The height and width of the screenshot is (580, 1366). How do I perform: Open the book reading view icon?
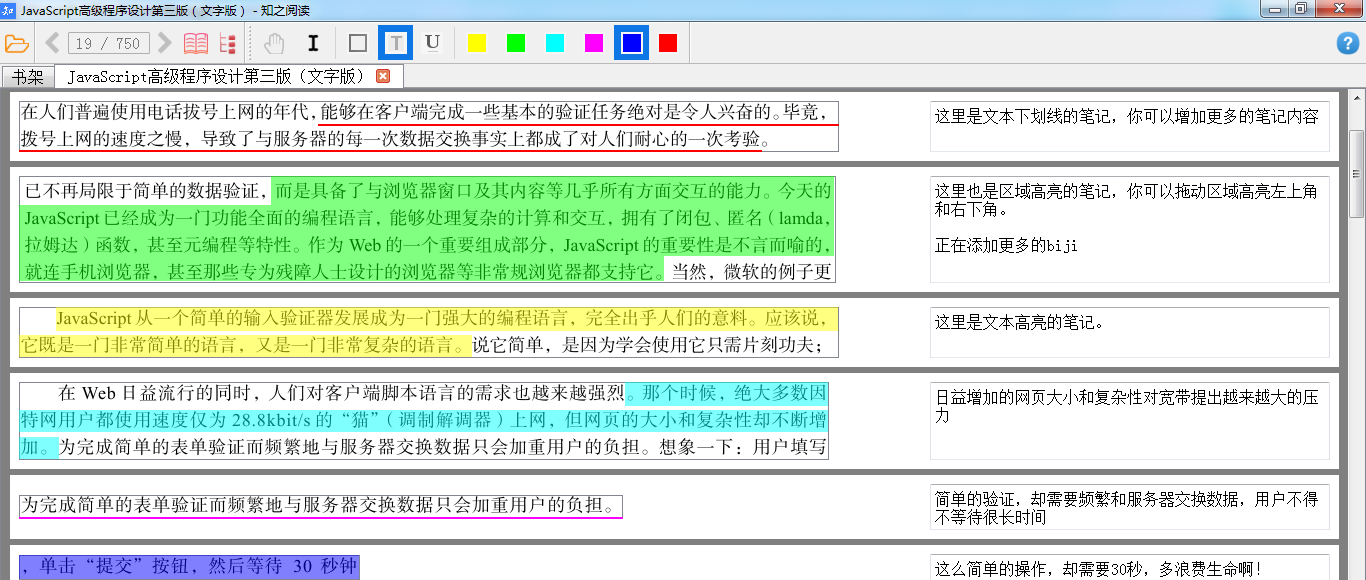[196, 43]
